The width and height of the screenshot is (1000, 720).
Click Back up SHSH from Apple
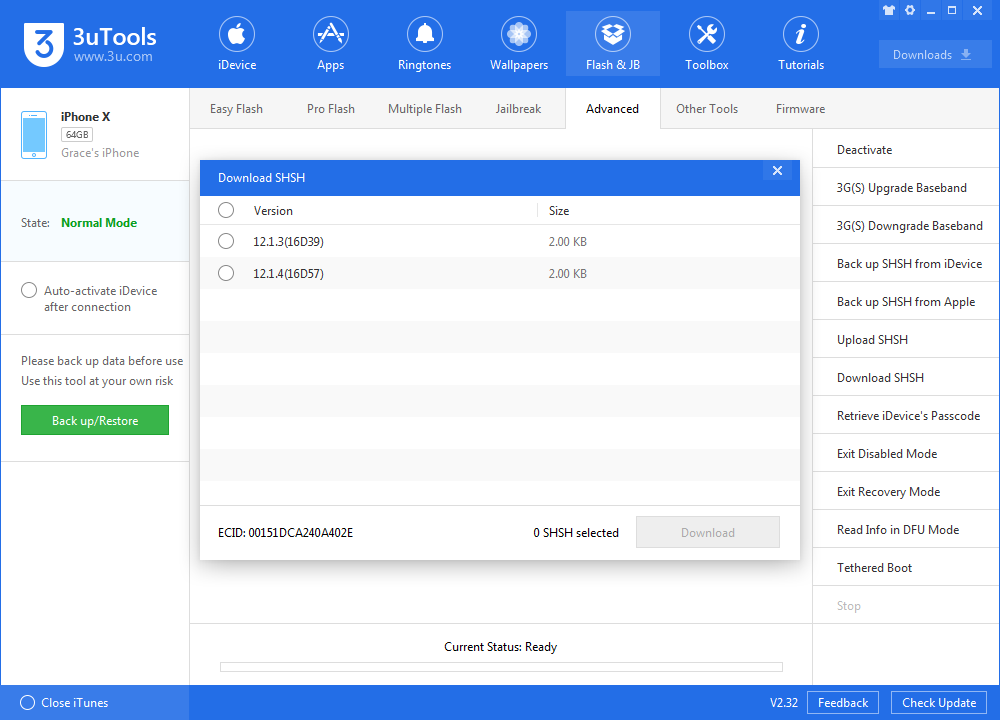click(x=906, y=301)
